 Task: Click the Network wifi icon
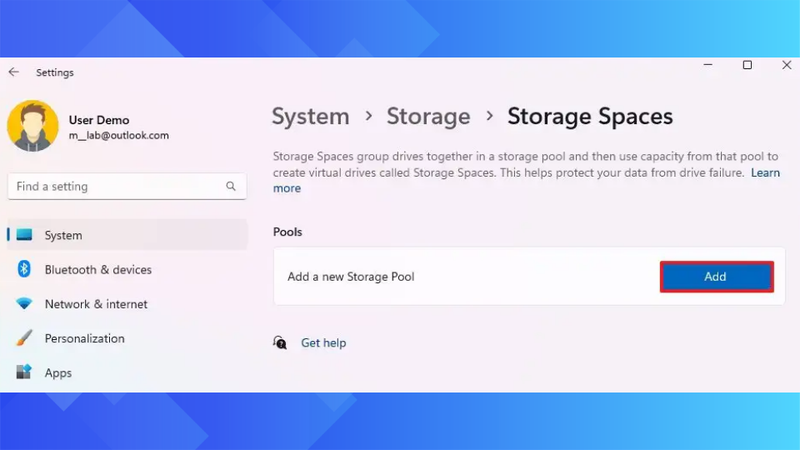[x=24, y=304]
